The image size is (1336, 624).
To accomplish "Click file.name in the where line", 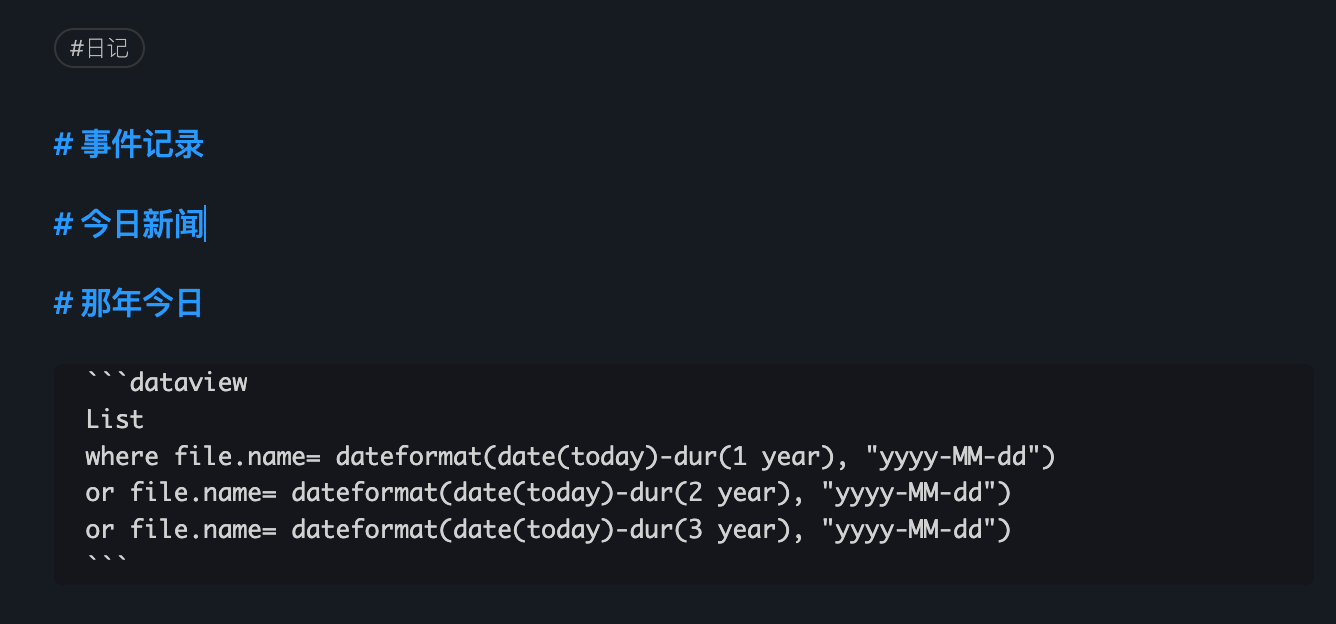I will (240, 457).
